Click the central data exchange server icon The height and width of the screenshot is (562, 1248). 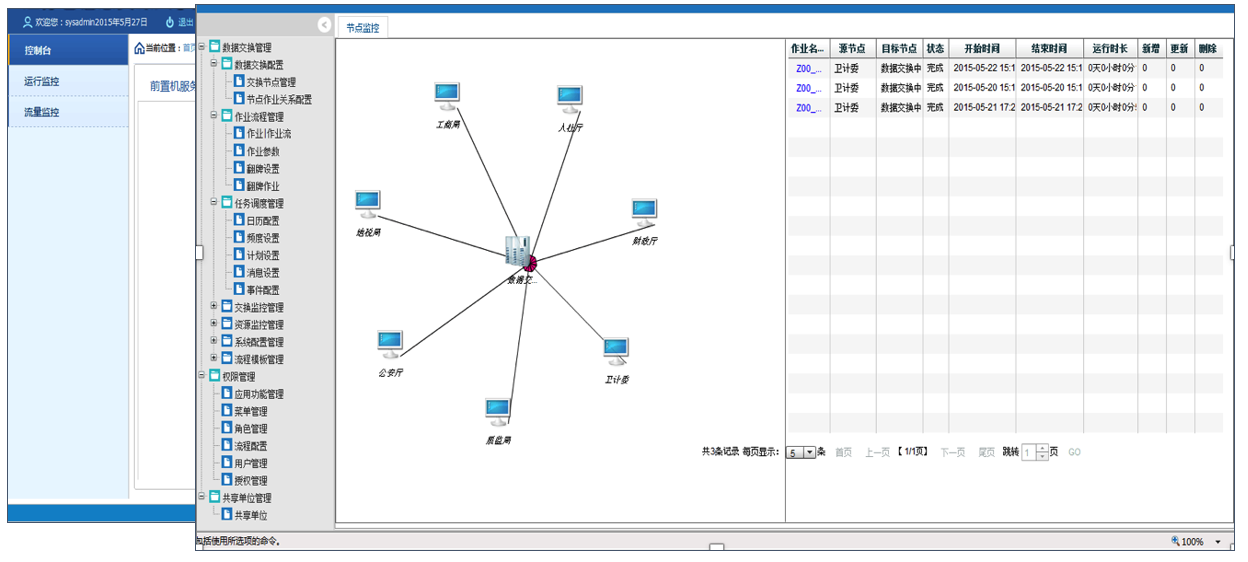(x=519, y=252)
